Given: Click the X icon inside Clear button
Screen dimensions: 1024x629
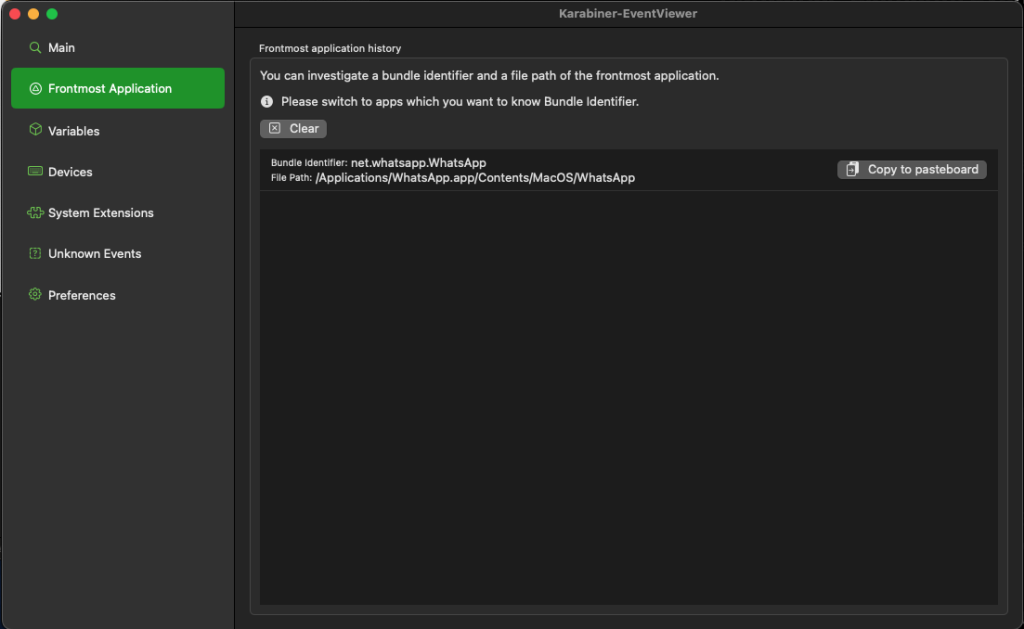Looking at the screenshot, I should [x=275, y=129].
